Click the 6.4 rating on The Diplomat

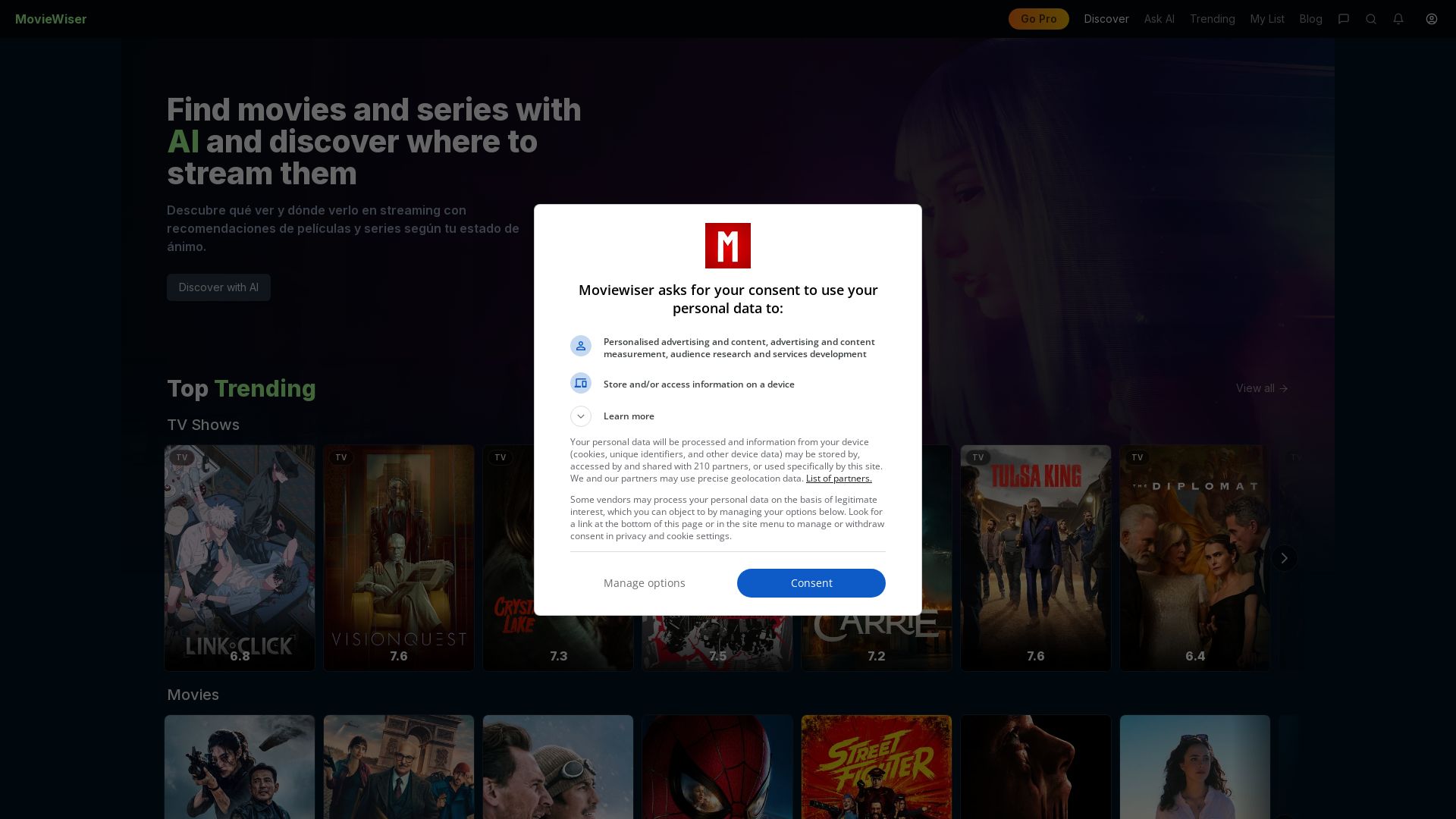coord(1195,656)
